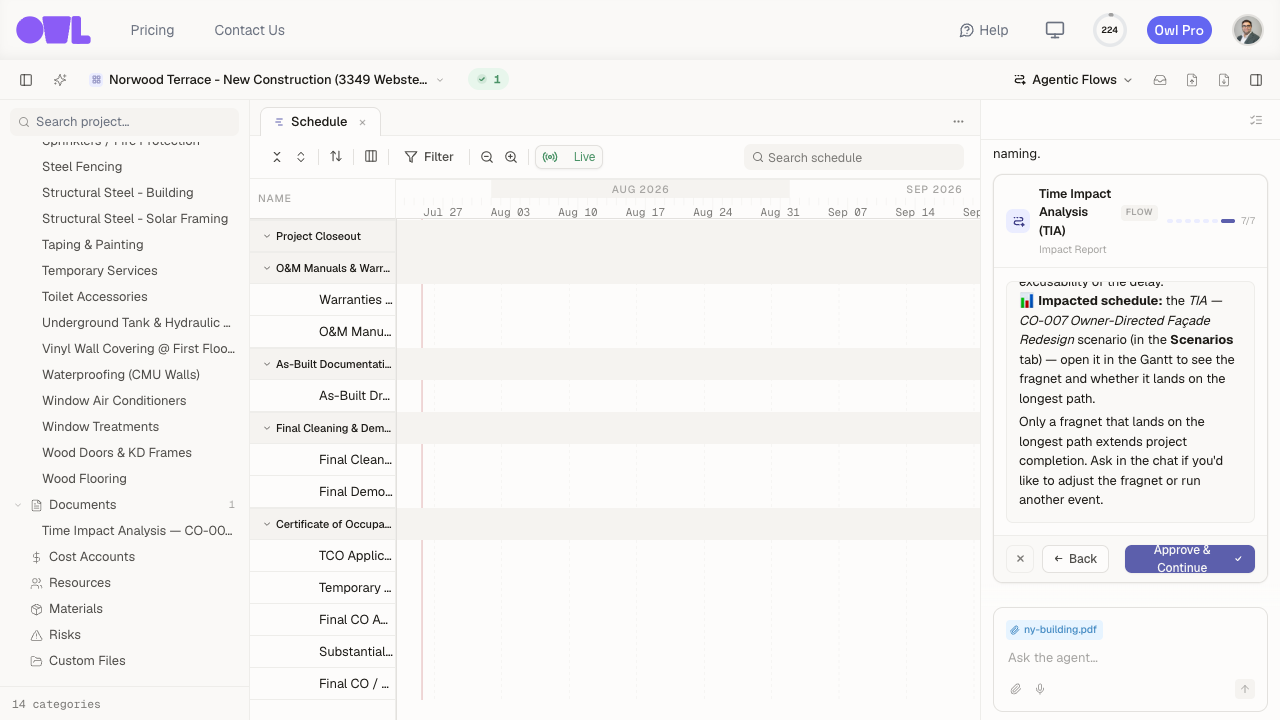Click the file upload icon
The height and width of the screenshot is (720, 1280).
[x=1192, y=80]
